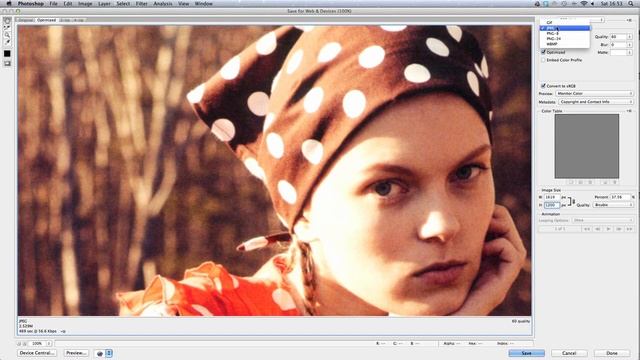Click the Done button
The image size is (640, 360).
pyautogui.click(x=612, y=353)
